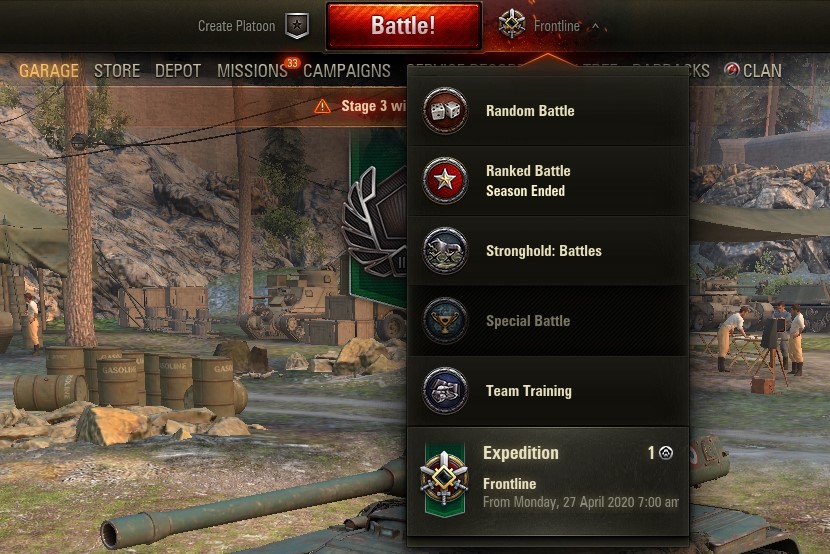Click the Team Training icon
This screenshot has width=830, height=554.
click(445, 390)
